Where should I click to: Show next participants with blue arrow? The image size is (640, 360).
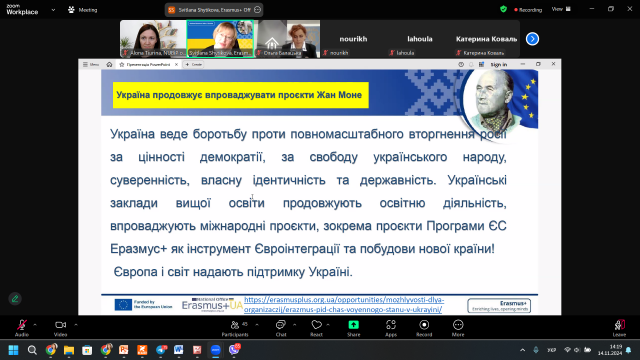tap(532, 39)
